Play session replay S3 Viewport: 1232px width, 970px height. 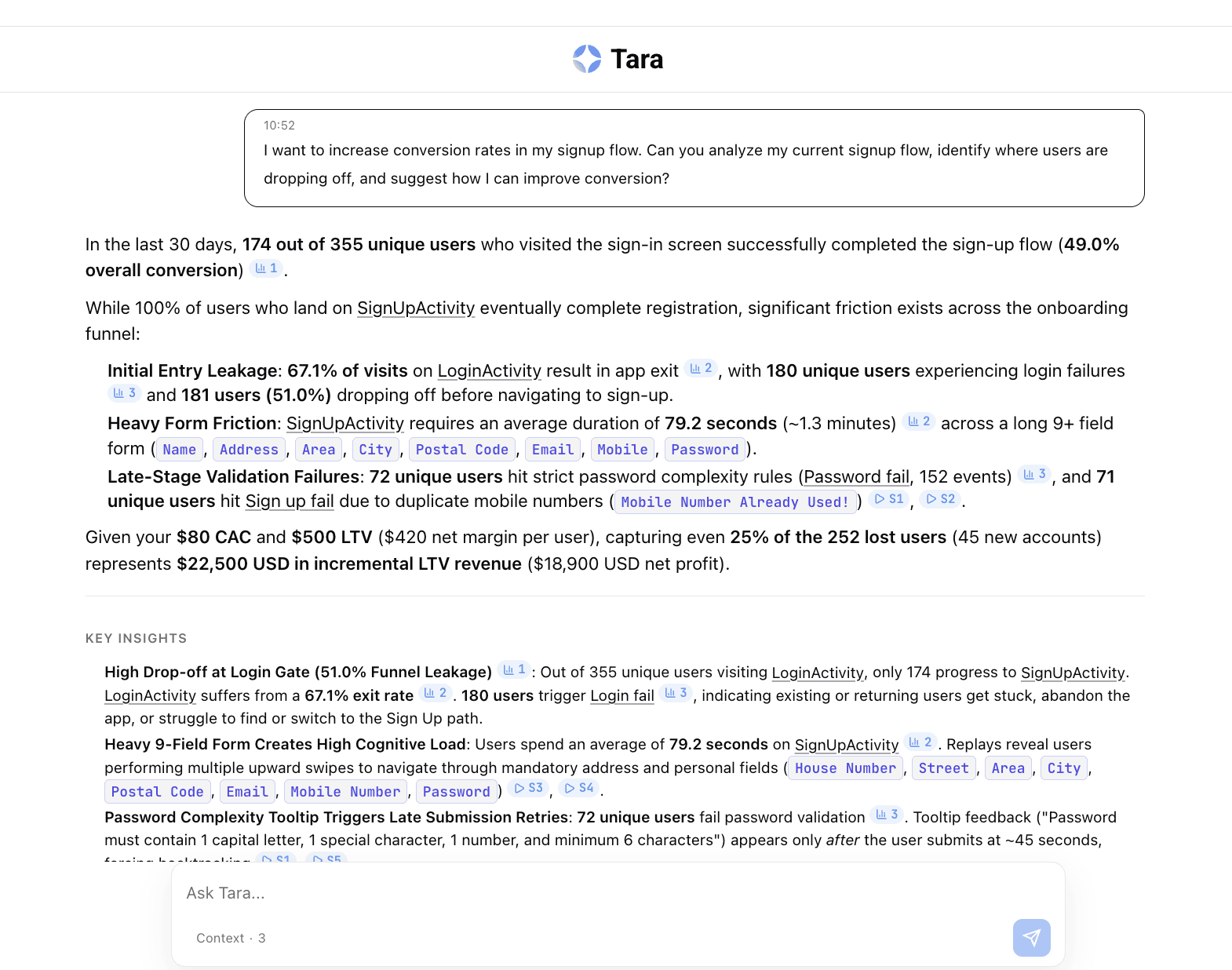click(529, 788)
